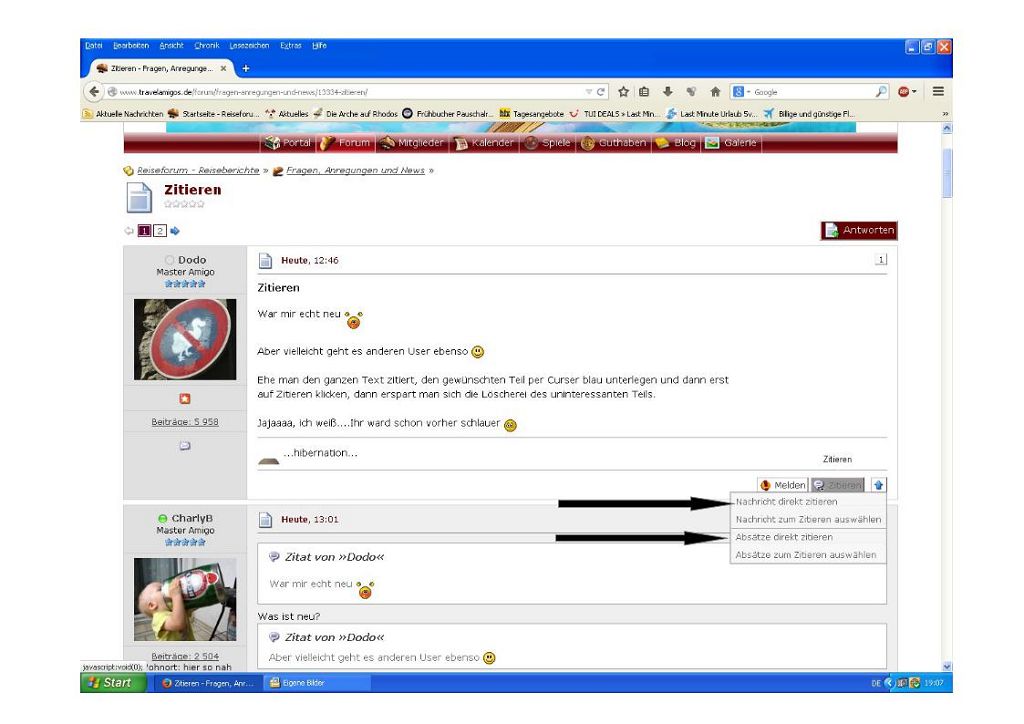The image size is (1024, 724).
Task: Open the Lesezeichen menu
Action: pos(249,46)
